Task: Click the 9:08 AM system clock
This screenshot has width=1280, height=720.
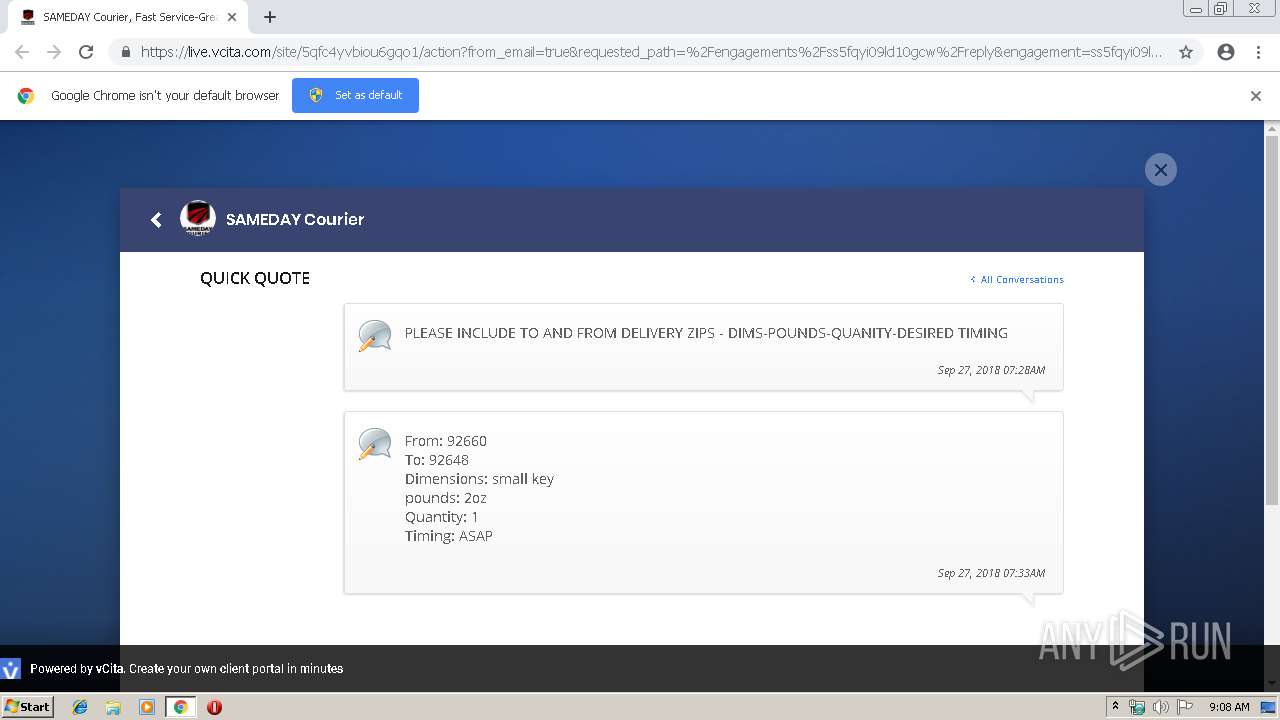Action: pos(1229,707)
